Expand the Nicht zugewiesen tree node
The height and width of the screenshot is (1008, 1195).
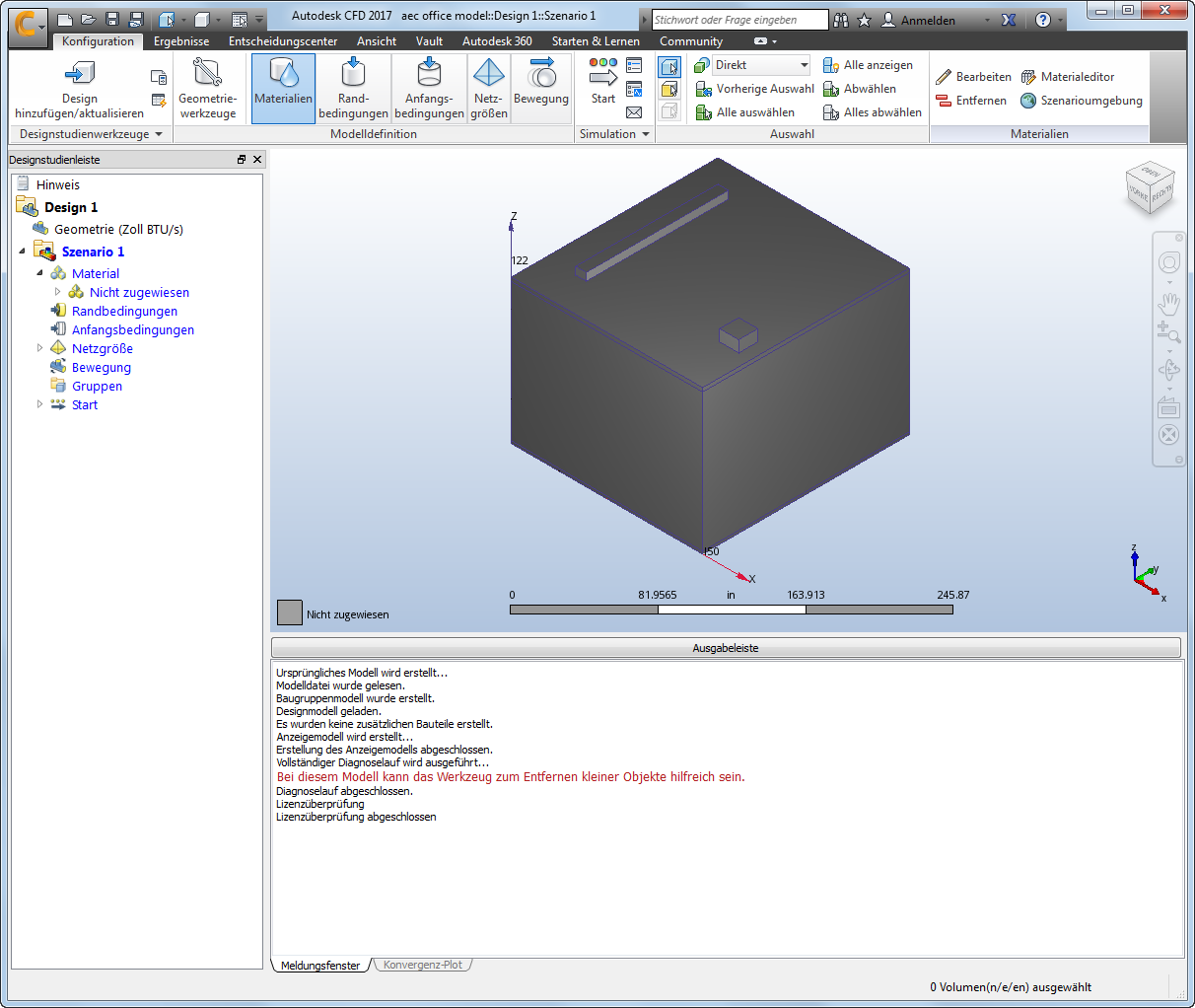point(57,292)
